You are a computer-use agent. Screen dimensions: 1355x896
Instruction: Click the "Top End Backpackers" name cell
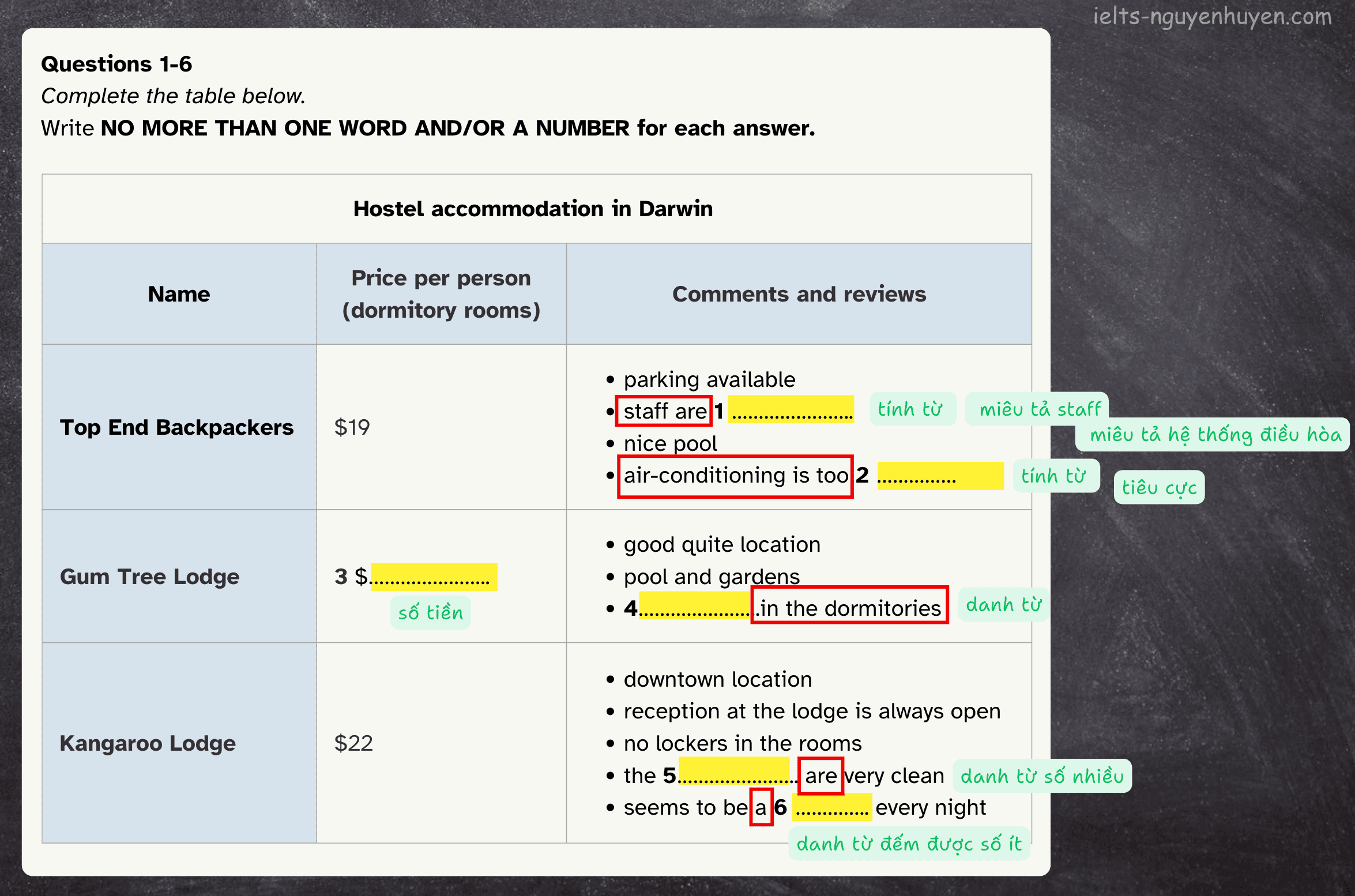pos(178,427)
